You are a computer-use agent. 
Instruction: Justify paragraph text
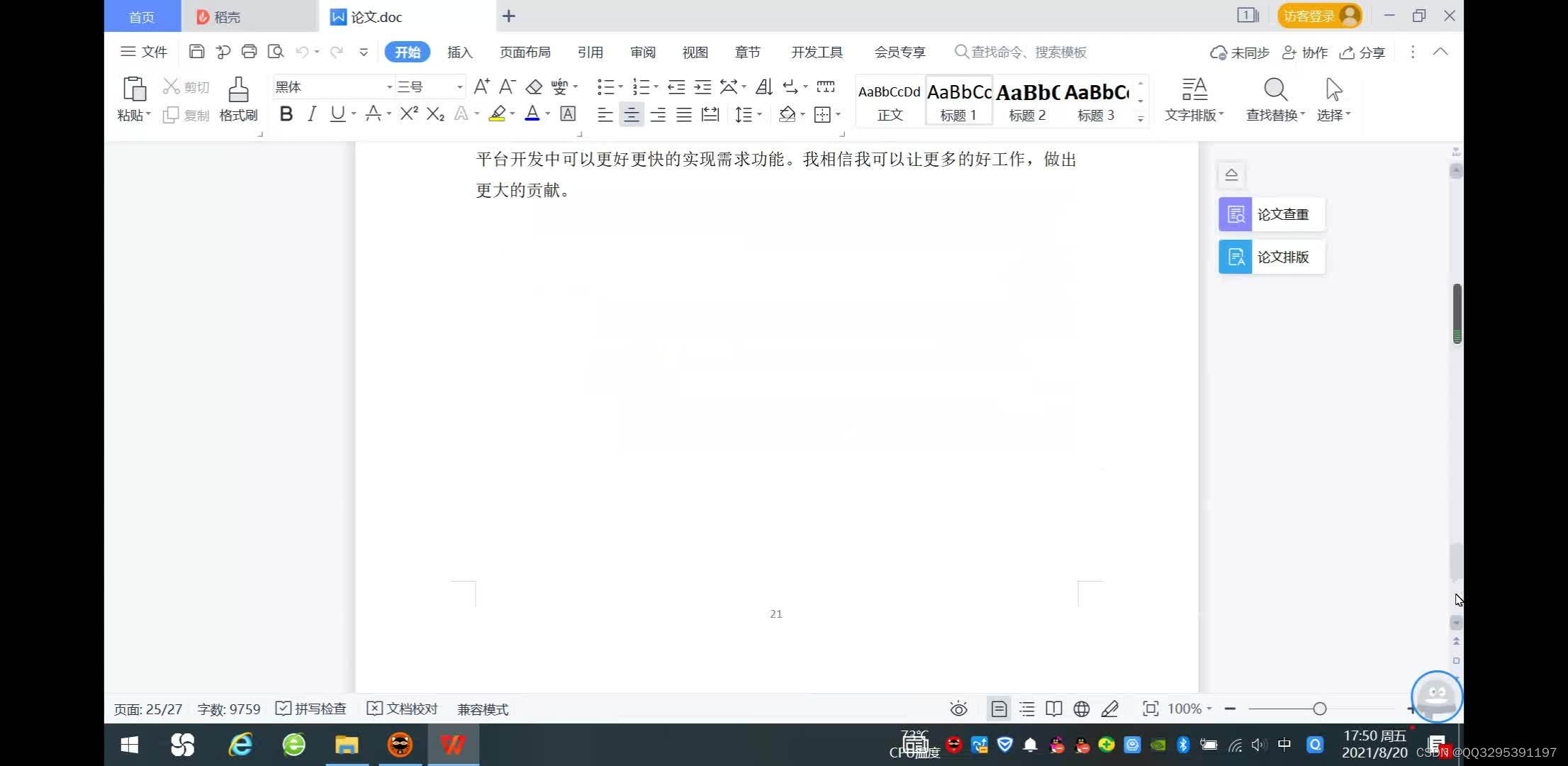(x=684, y=114)
